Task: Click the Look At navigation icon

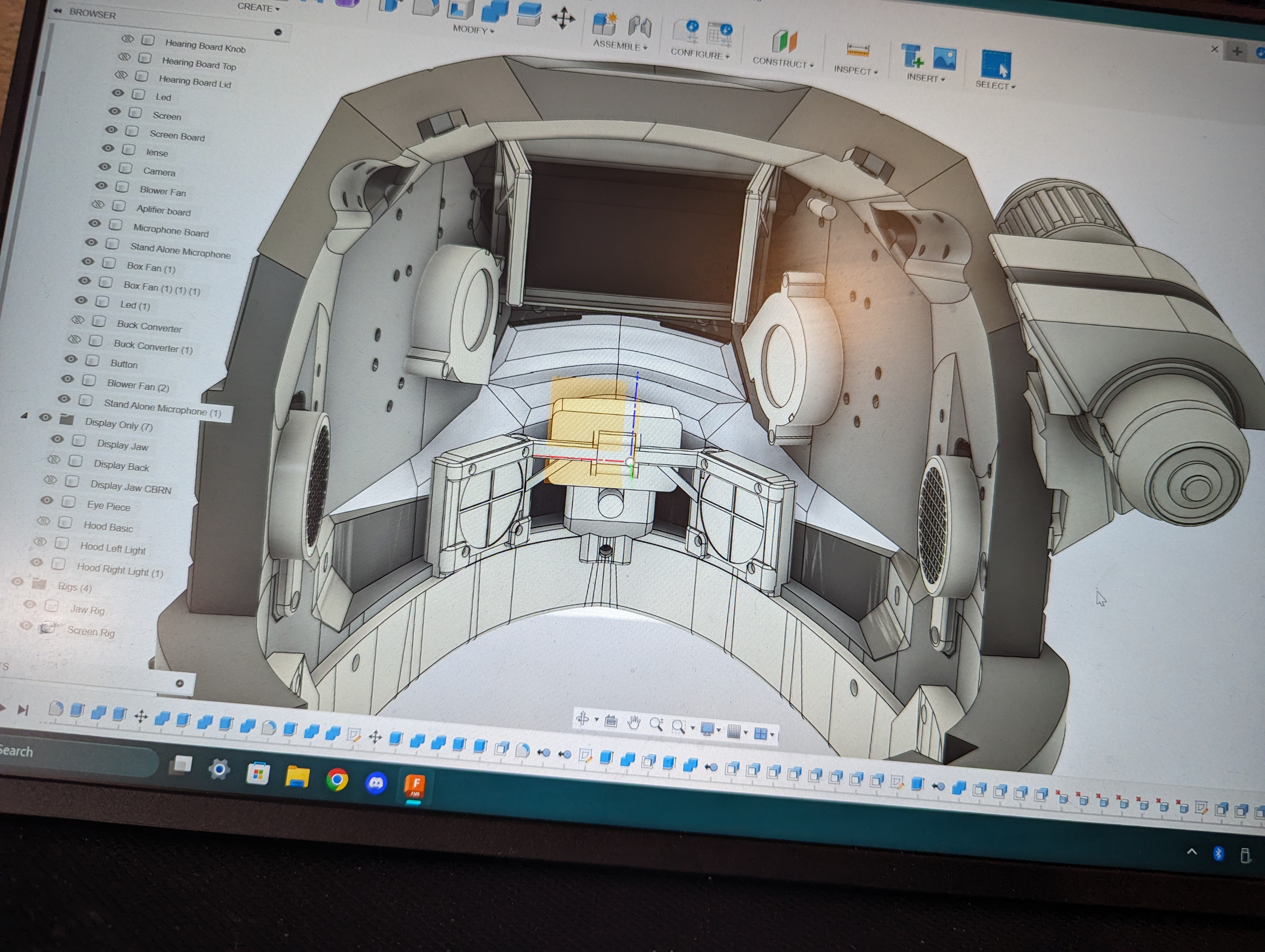Action: click(611, 721)
